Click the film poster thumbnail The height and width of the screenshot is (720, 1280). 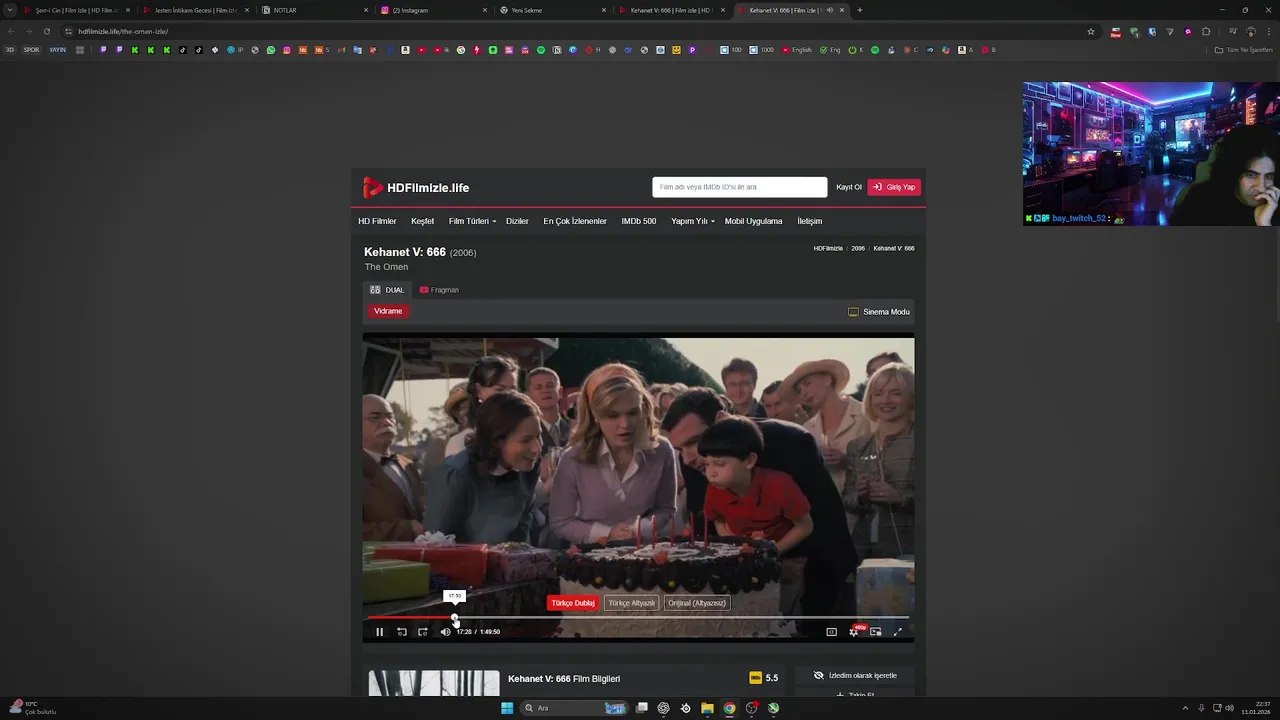pyautogui.click(x=434, y=683)
